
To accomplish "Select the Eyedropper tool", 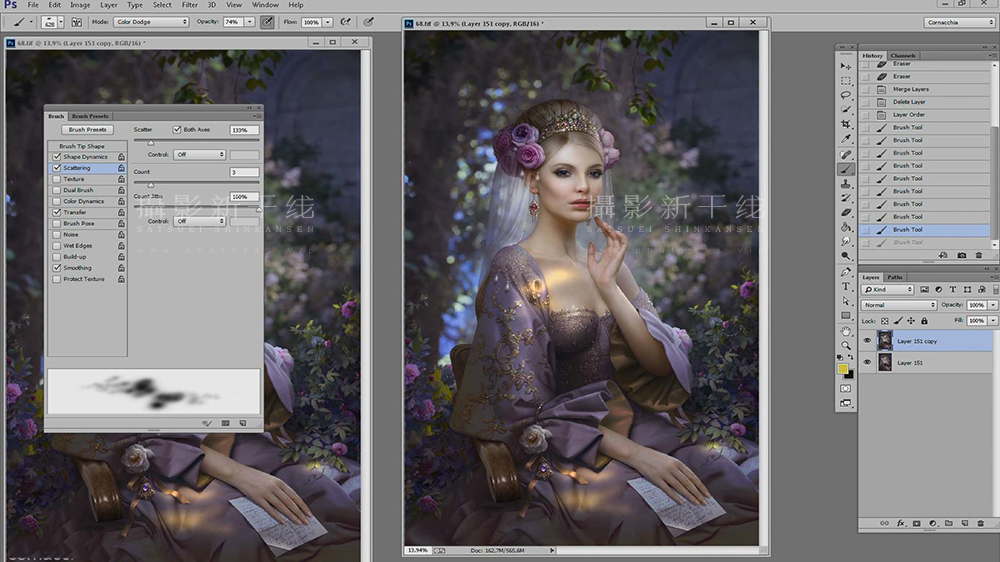I will click(x=846, y=139).
